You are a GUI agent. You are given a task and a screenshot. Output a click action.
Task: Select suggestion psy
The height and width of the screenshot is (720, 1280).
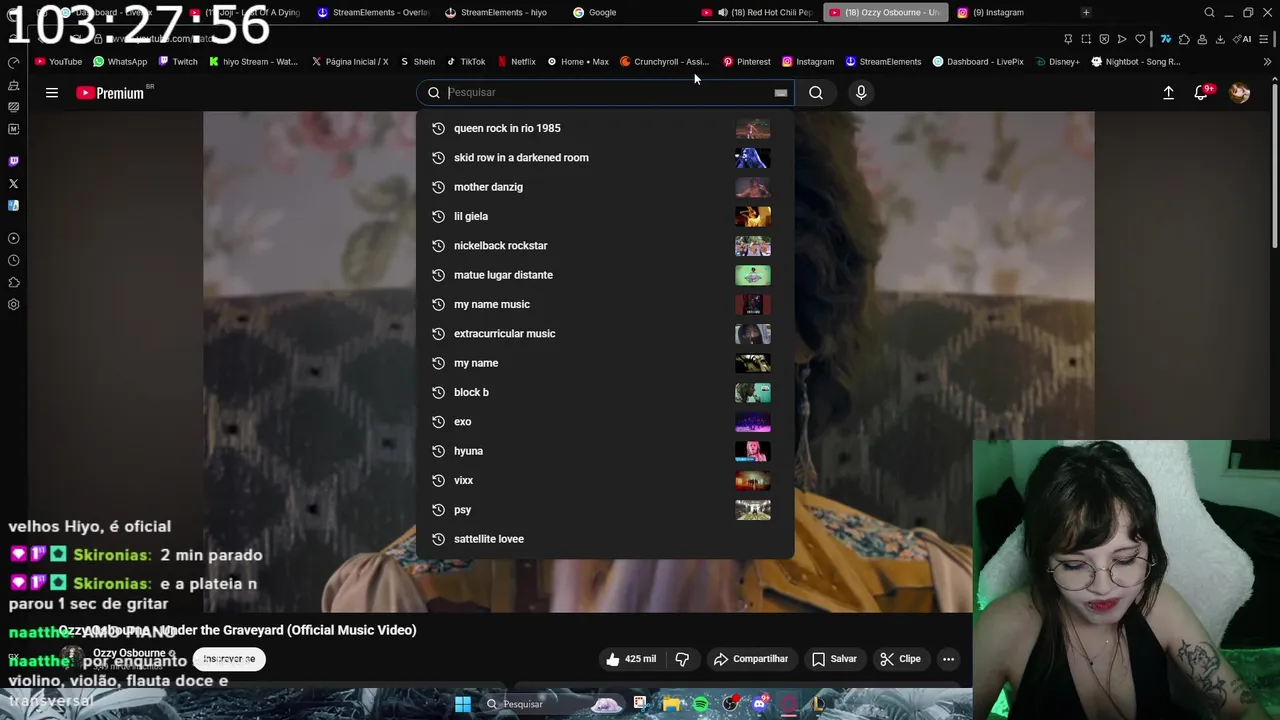click(x=605, y=510)
